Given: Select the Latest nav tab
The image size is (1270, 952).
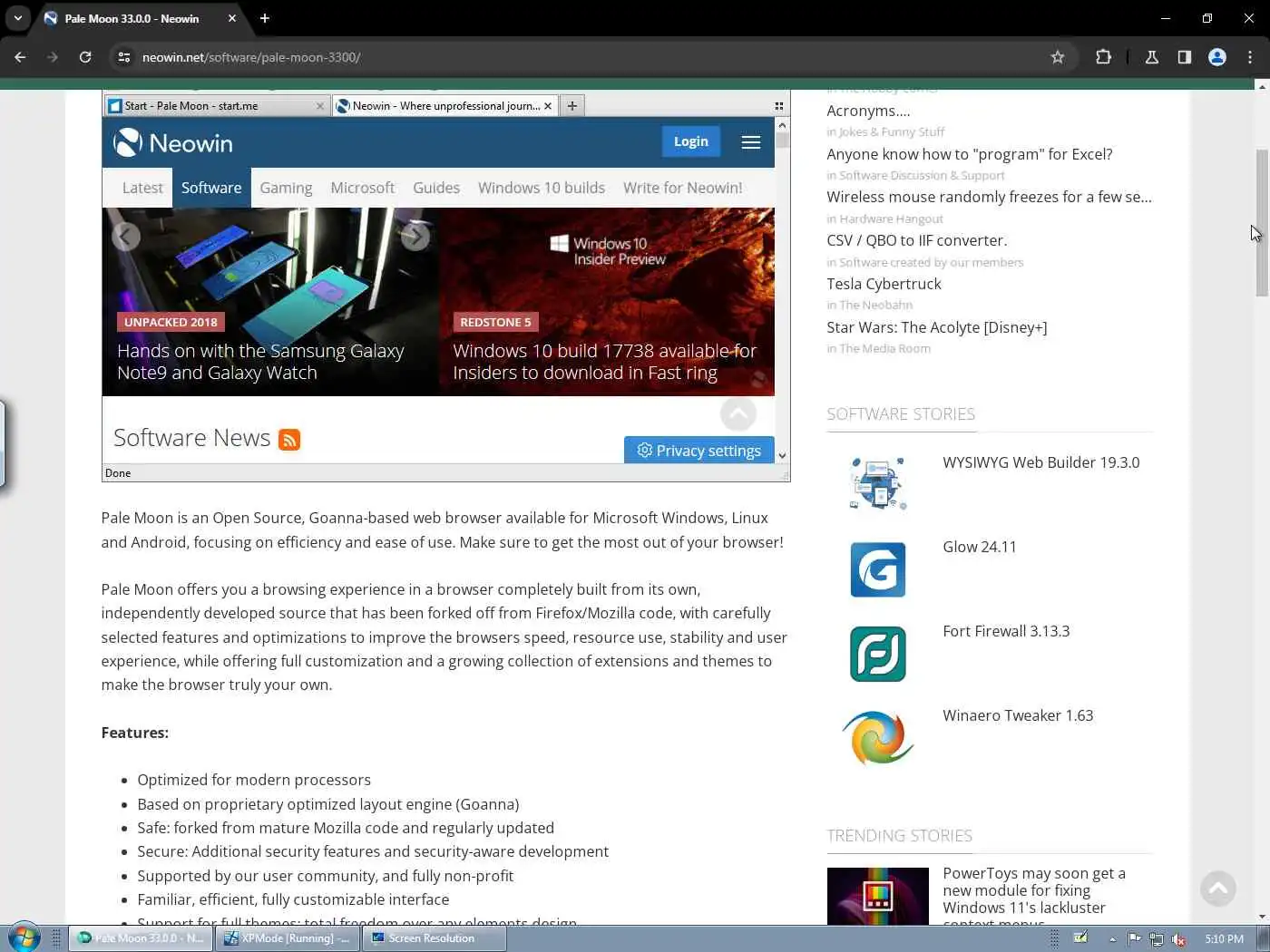Looking at the screenshot, I should click(142, 188).
